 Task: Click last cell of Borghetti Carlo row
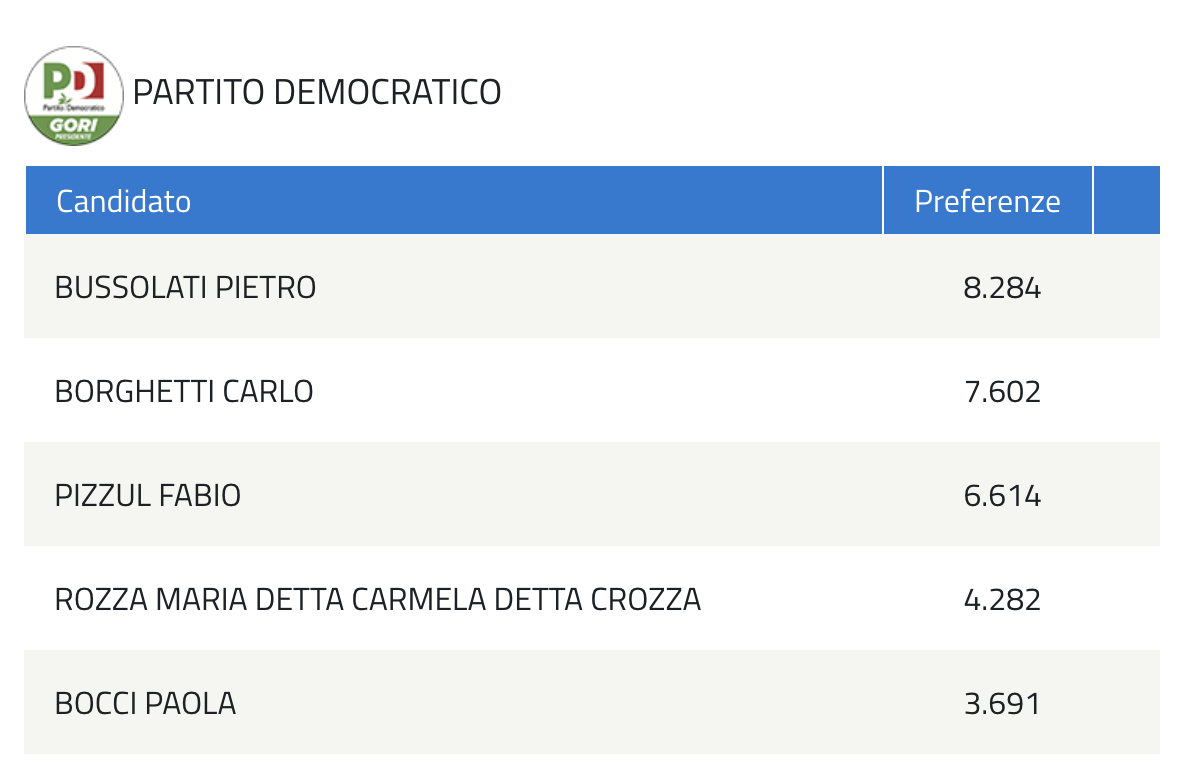pyautogui.click(x=1127, y=390)
